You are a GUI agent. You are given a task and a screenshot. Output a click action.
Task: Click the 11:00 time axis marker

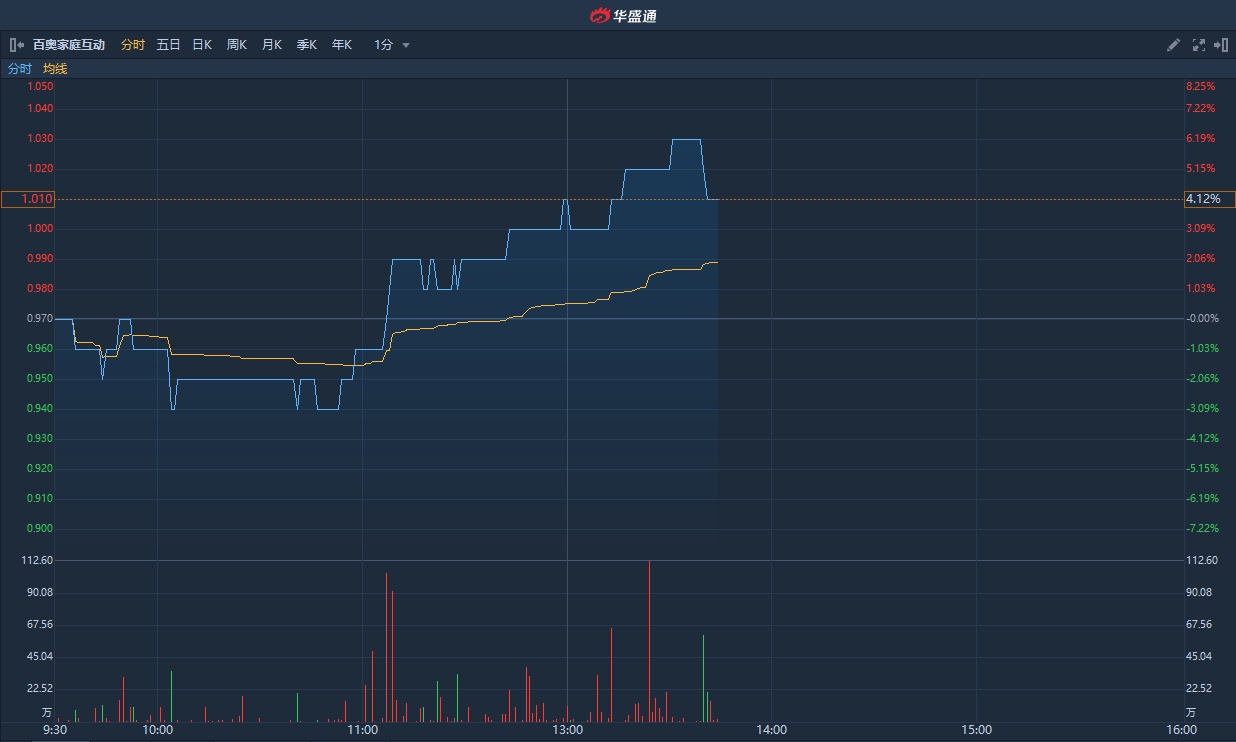362,730
